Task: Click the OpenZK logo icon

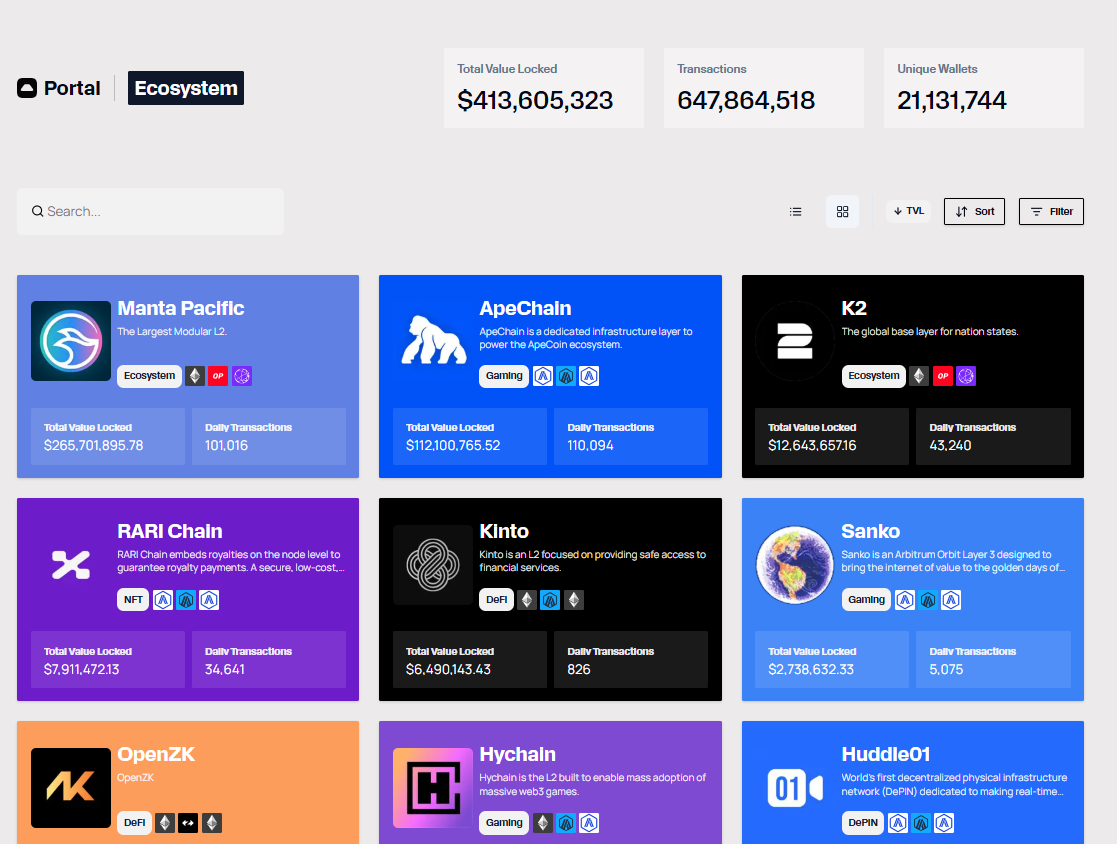Action: [71, 788]
